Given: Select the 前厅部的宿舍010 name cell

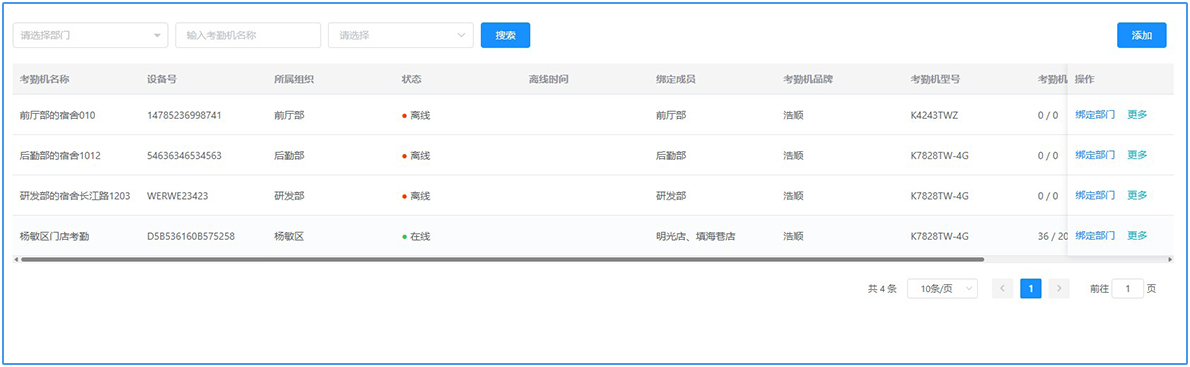Looking at the screenshot, I should click(x=58, y=115).
